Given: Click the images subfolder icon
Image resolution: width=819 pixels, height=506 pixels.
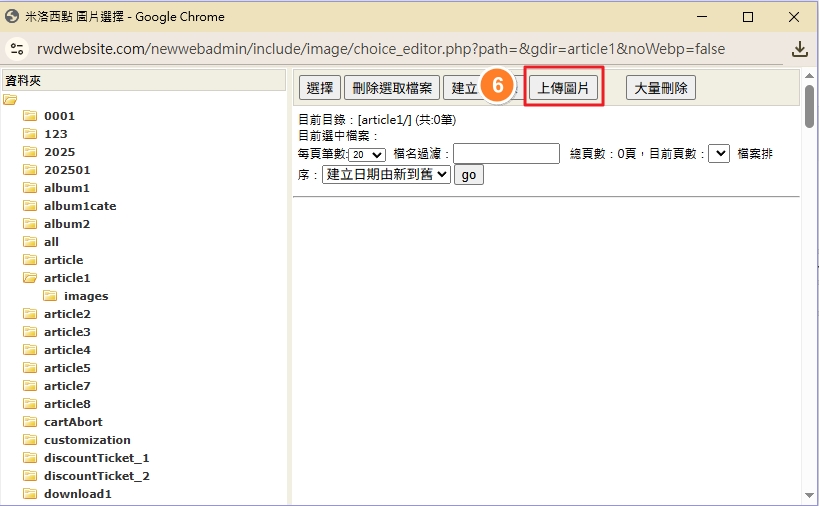Looking at the screenshot, I should pyautogui.click(x=50, y=296).
